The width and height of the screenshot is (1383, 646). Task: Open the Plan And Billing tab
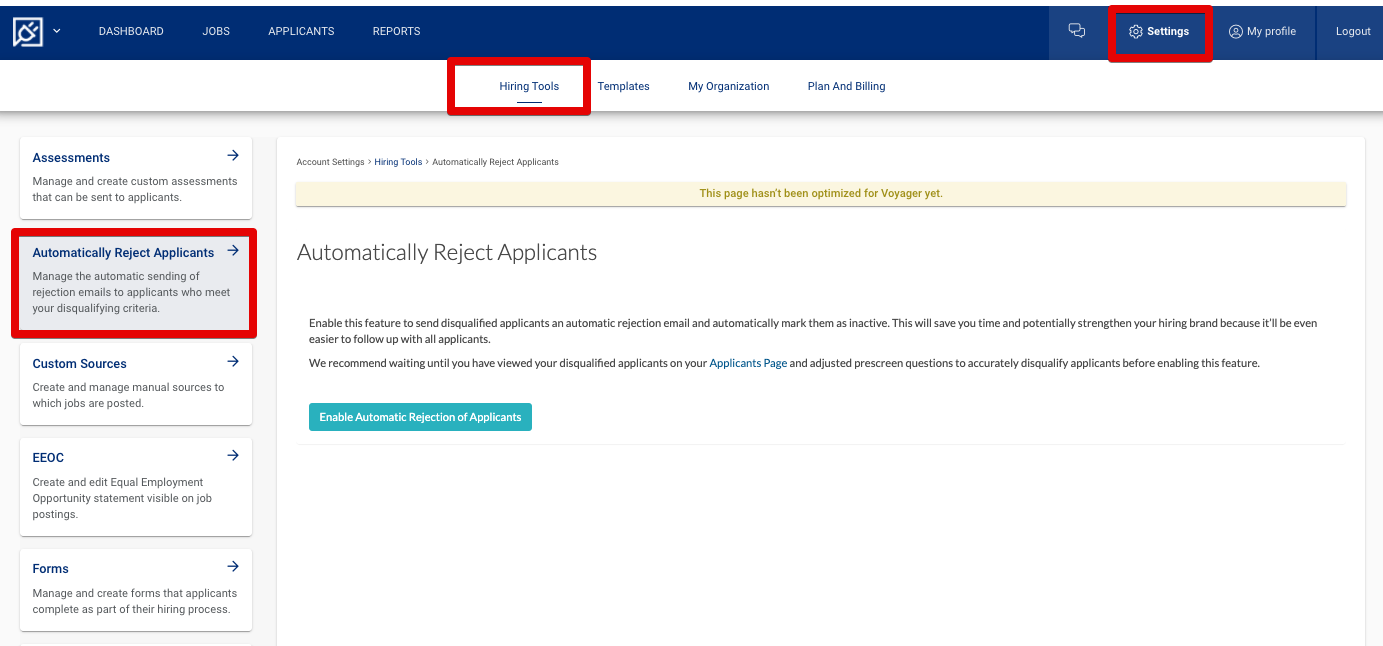[x=846, y=86]
